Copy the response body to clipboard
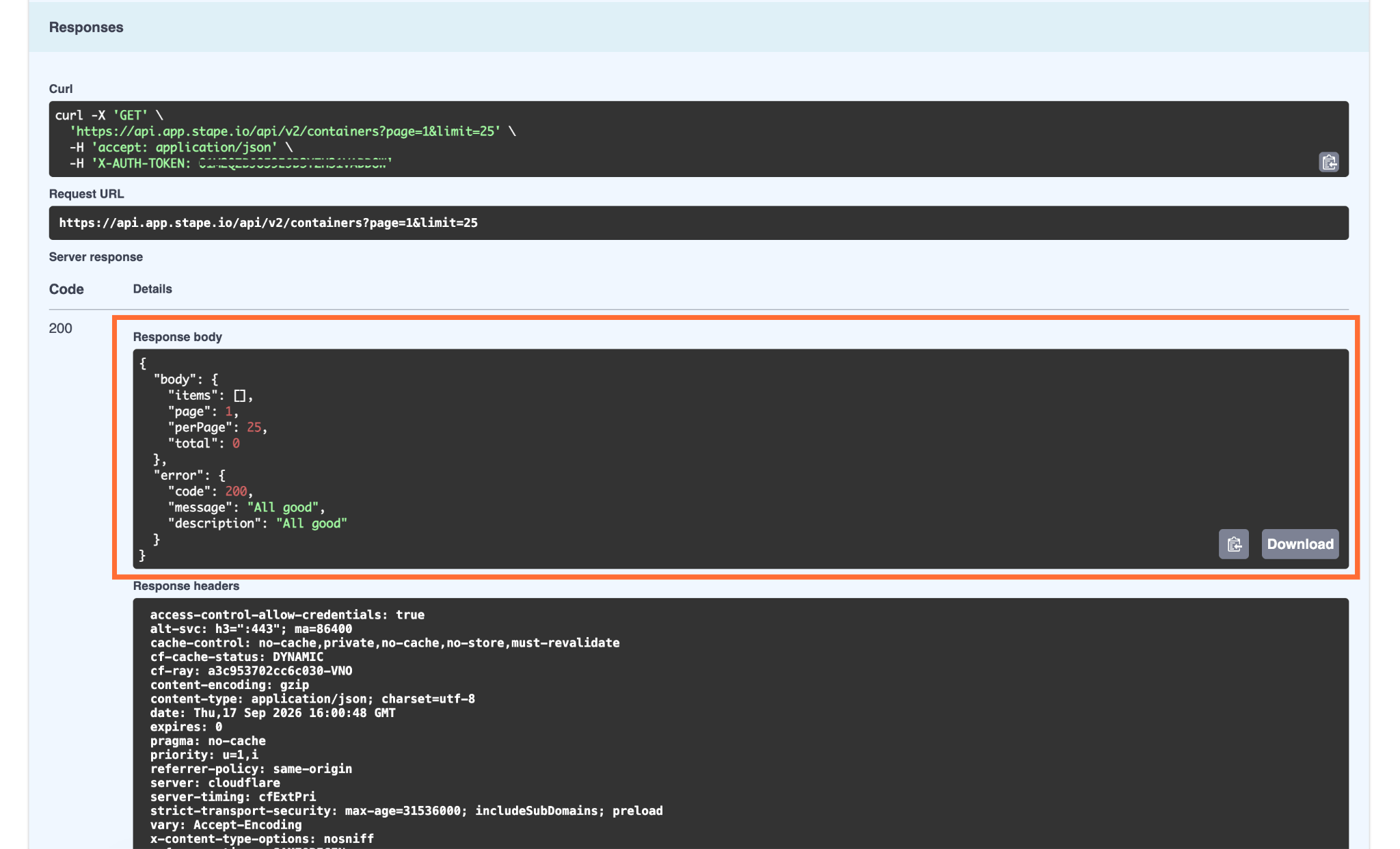The image size is (1400, 849). (1233, 544)
